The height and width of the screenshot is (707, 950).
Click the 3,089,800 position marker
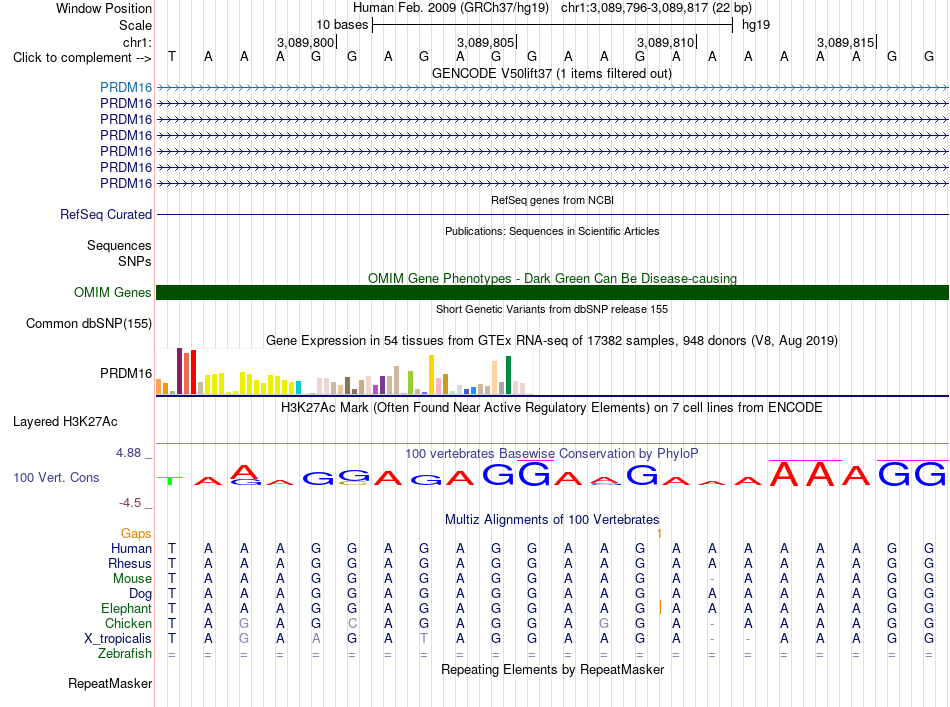pyautogui.click(x=305, y=42)
